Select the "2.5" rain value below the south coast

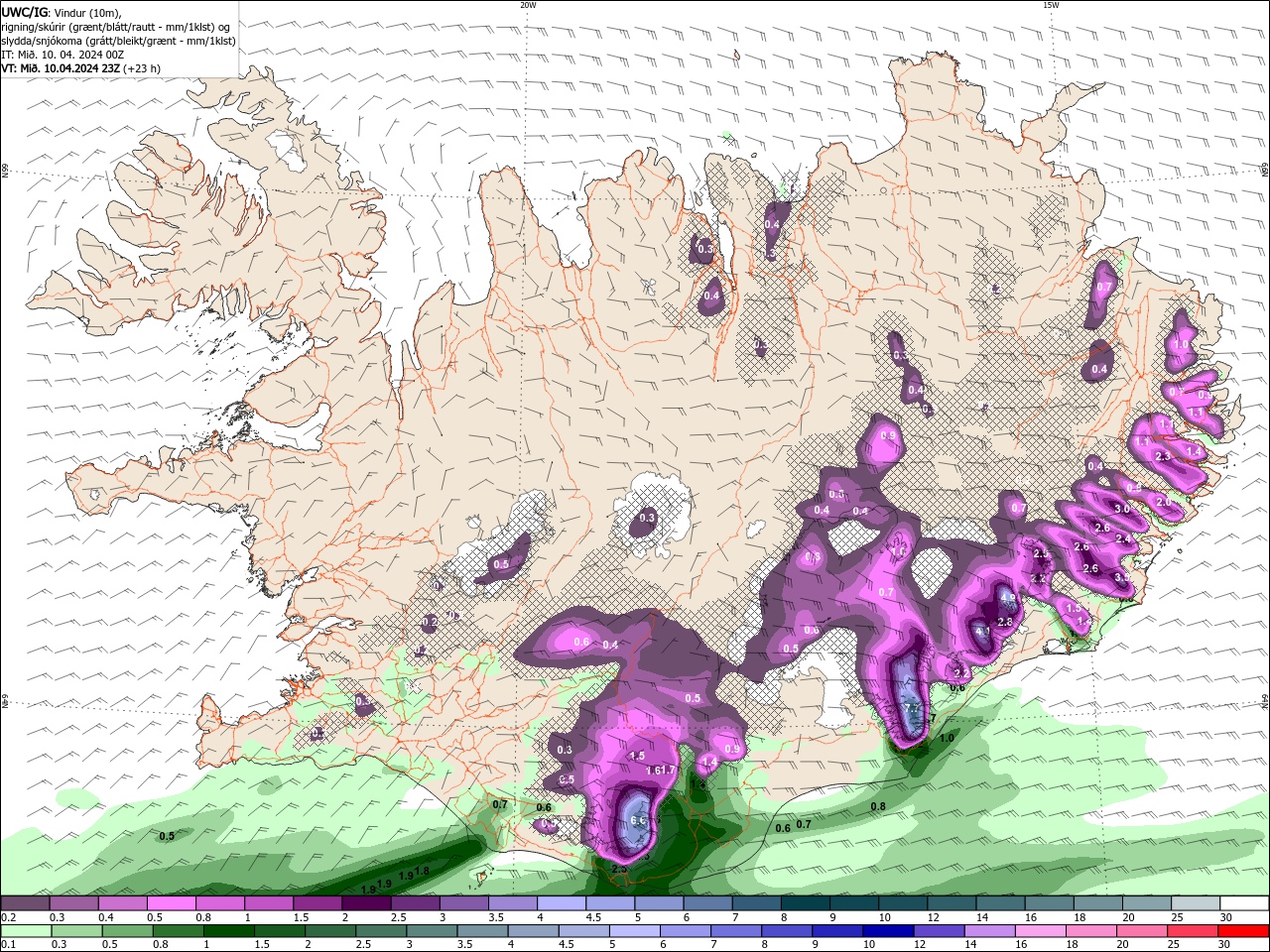coord(620,869)
